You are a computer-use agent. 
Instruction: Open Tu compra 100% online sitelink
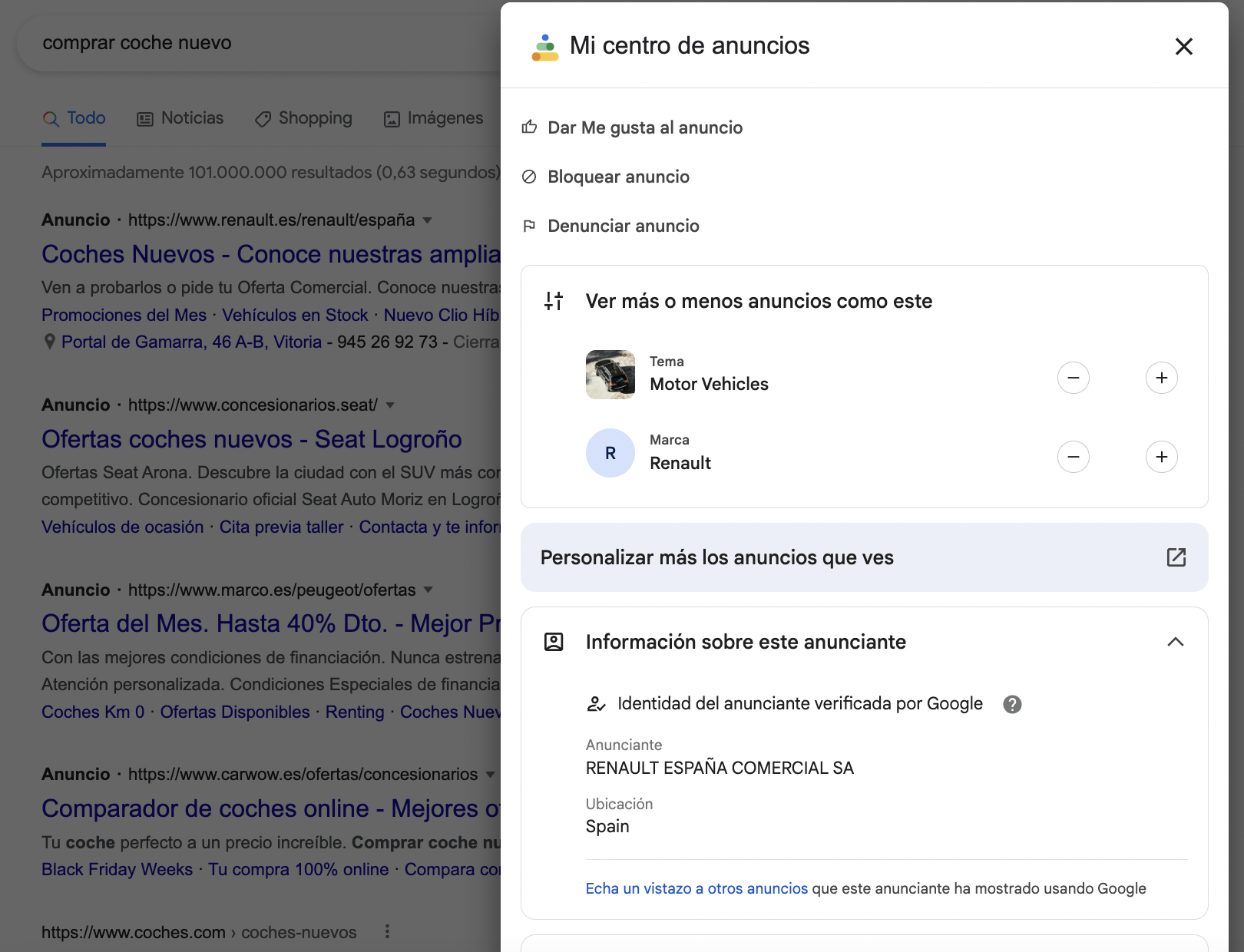299,869
